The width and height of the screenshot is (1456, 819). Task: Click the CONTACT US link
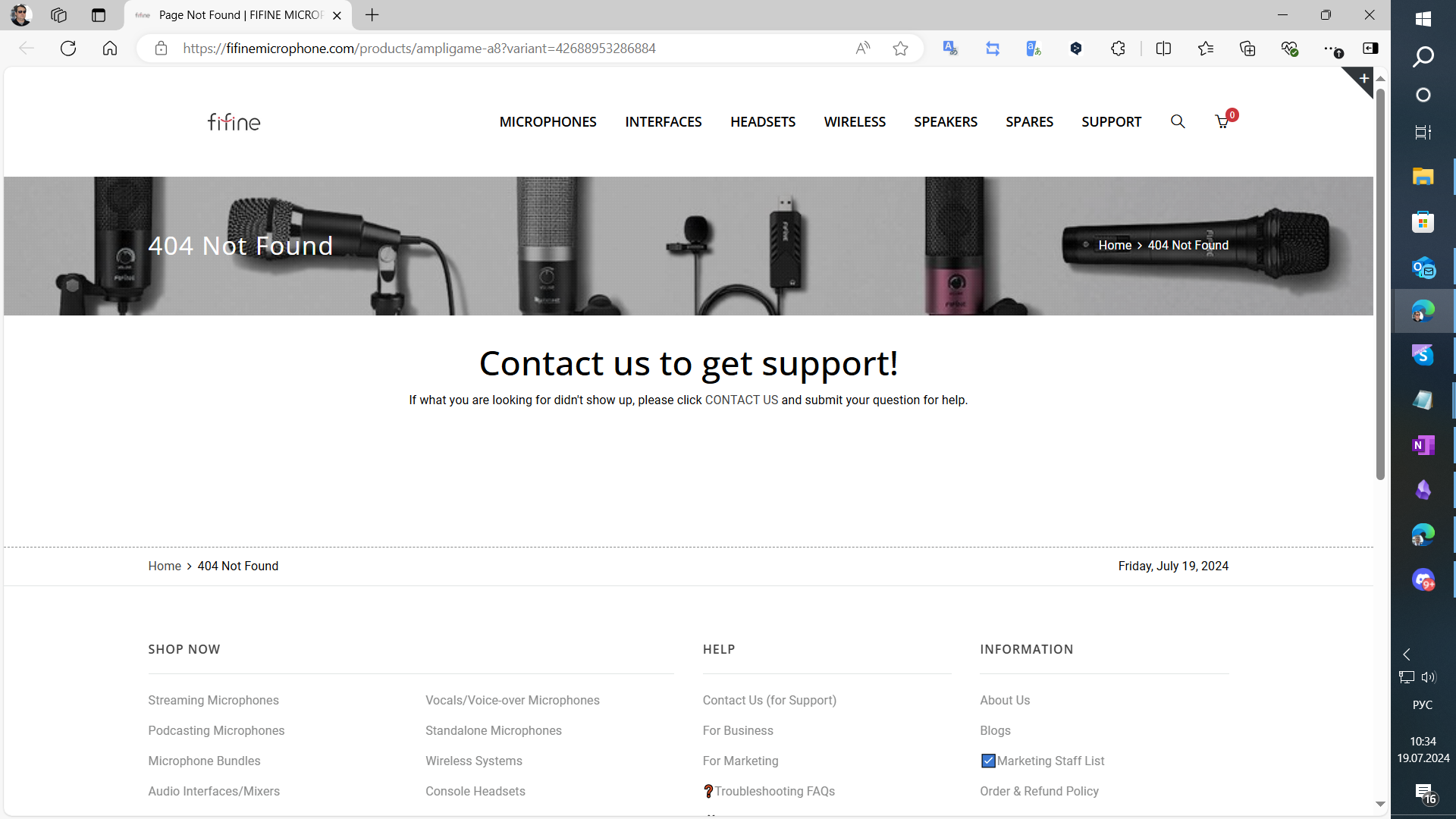(x=741, y=400)
